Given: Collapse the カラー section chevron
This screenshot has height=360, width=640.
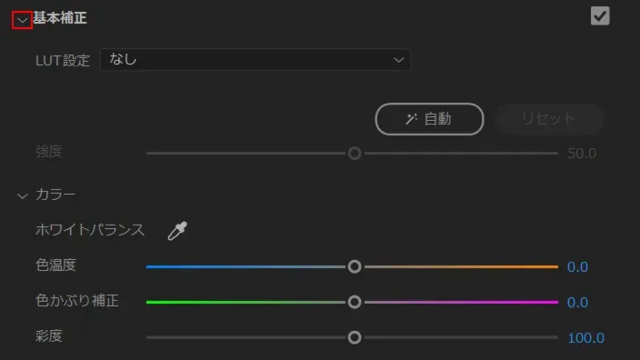Looking at the screenshot, I should [x=22, y=196].
